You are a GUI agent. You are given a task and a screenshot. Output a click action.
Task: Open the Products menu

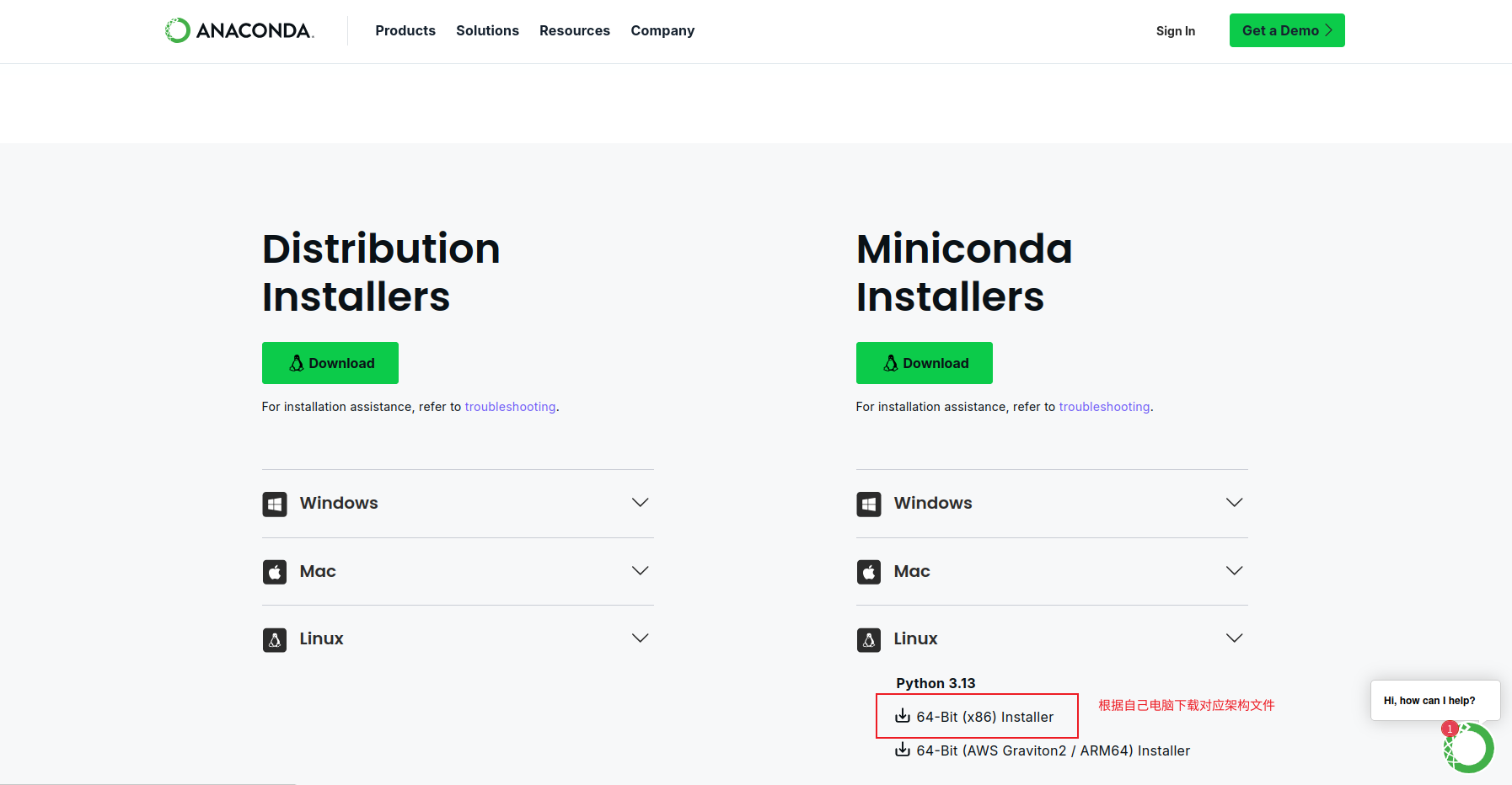click(x=405, y=30)
